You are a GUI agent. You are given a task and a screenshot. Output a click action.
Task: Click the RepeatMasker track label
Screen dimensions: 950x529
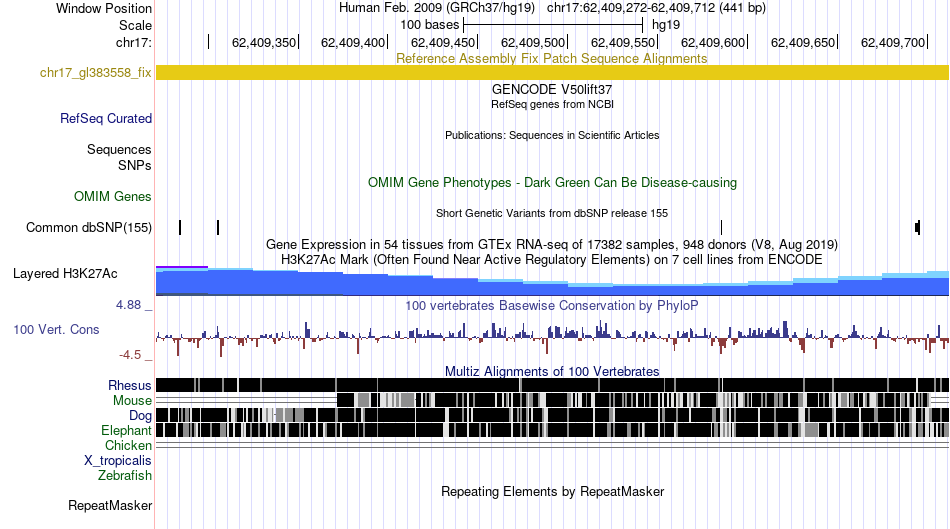pos(110,505)
